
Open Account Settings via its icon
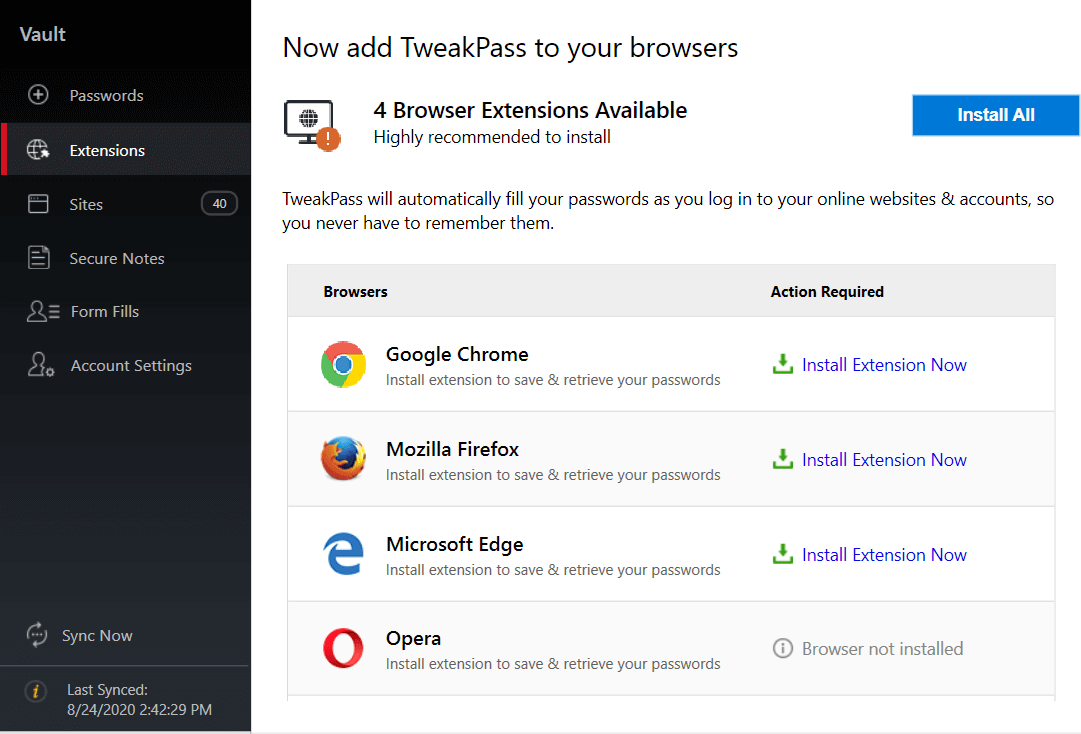tap(37, 364)
